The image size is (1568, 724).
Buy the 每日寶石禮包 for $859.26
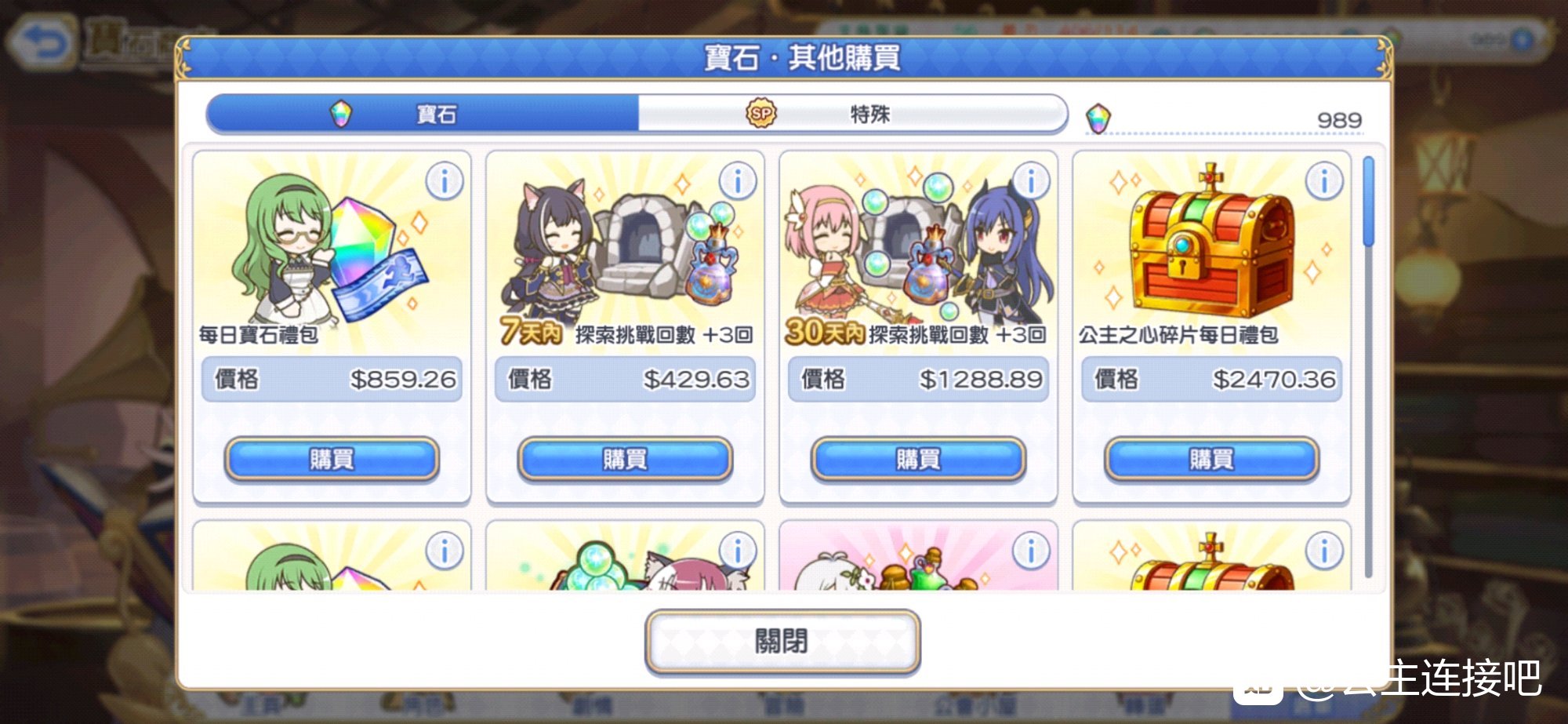pyautogui.click(x=332, y=459)
